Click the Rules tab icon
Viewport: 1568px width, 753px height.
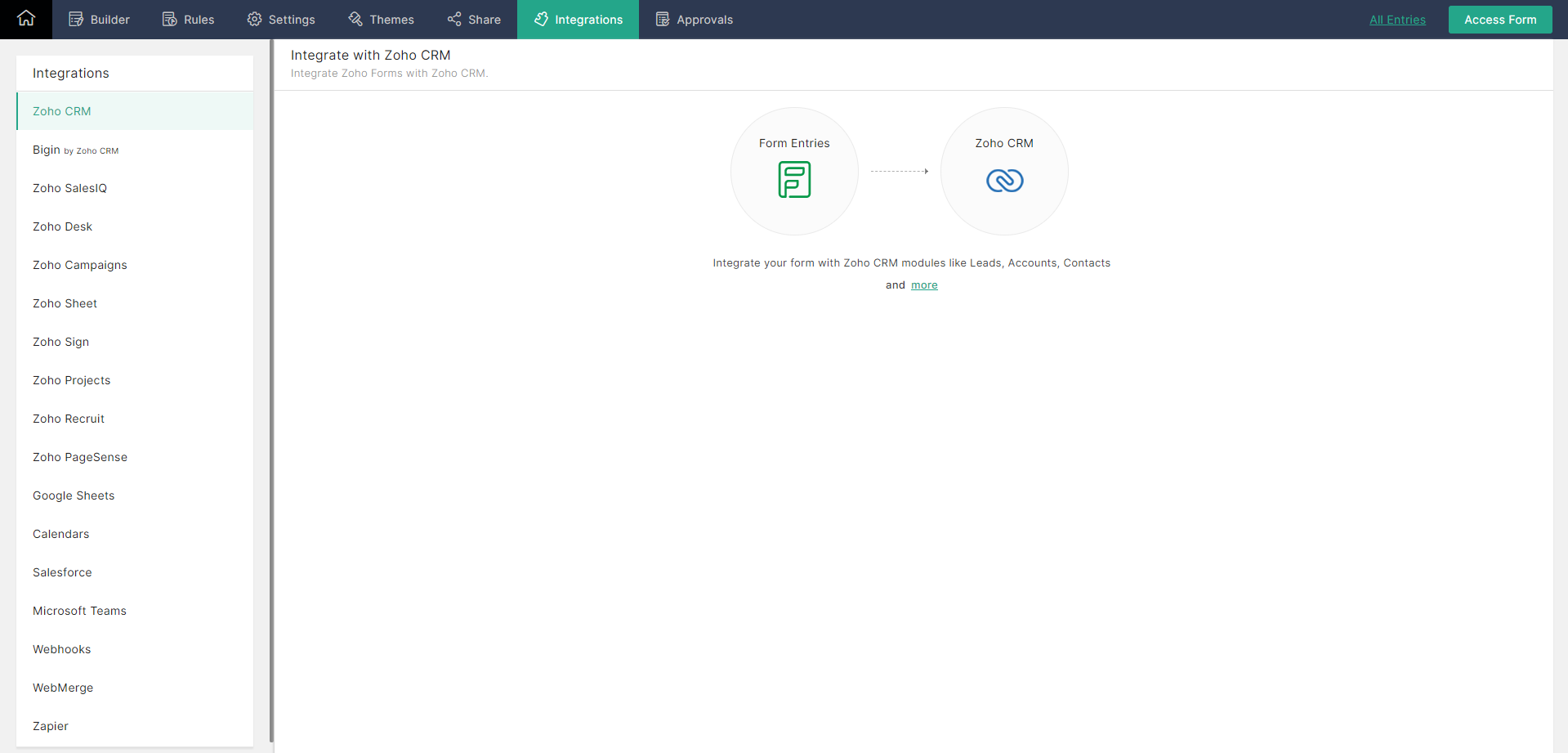pos(169,20)
